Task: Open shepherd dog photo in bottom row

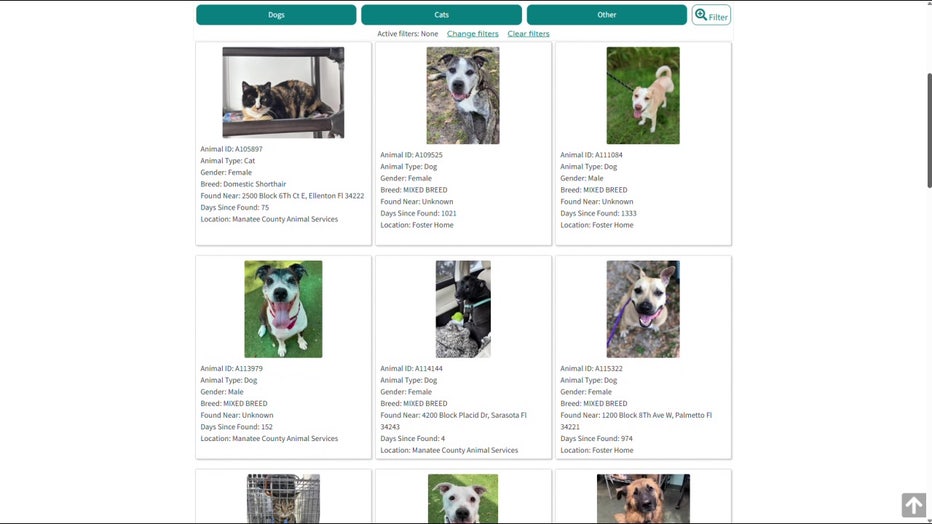Action: click(643, 498)
